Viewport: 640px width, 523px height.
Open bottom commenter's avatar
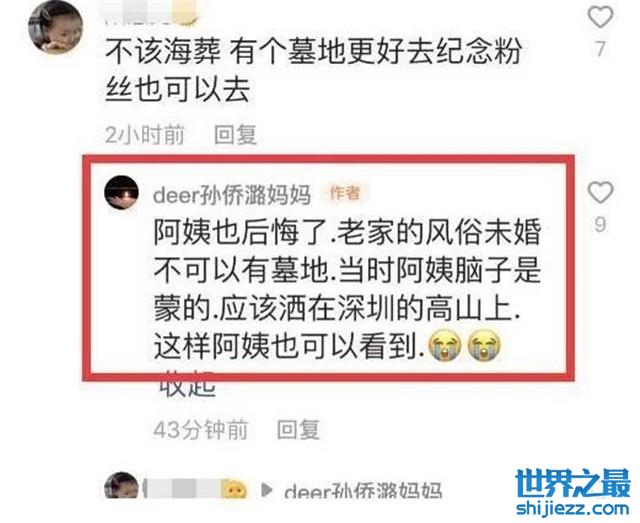point(122,486)
